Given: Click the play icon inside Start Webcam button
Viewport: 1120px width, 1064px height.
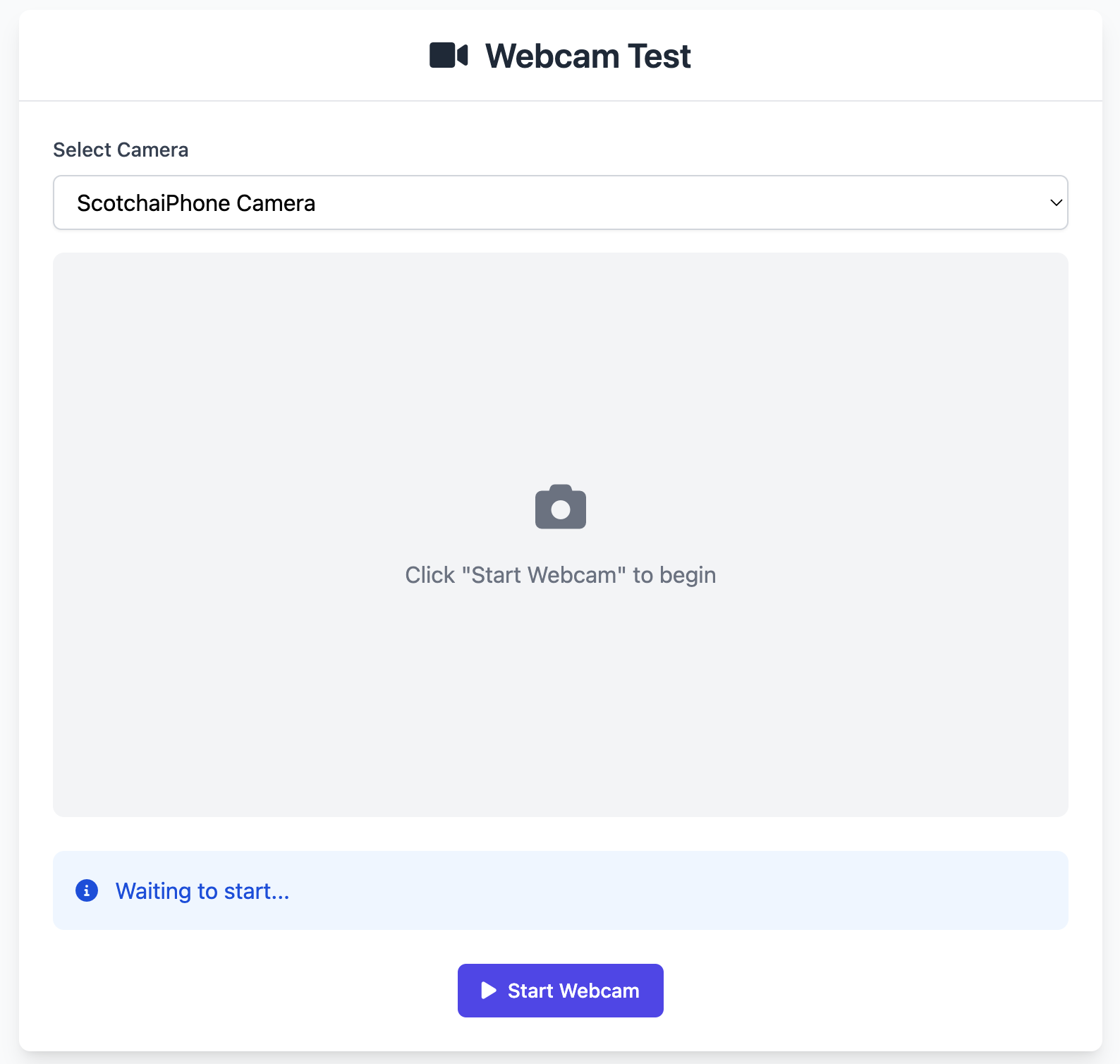Looking at the screenshot, I should point(487,991).
